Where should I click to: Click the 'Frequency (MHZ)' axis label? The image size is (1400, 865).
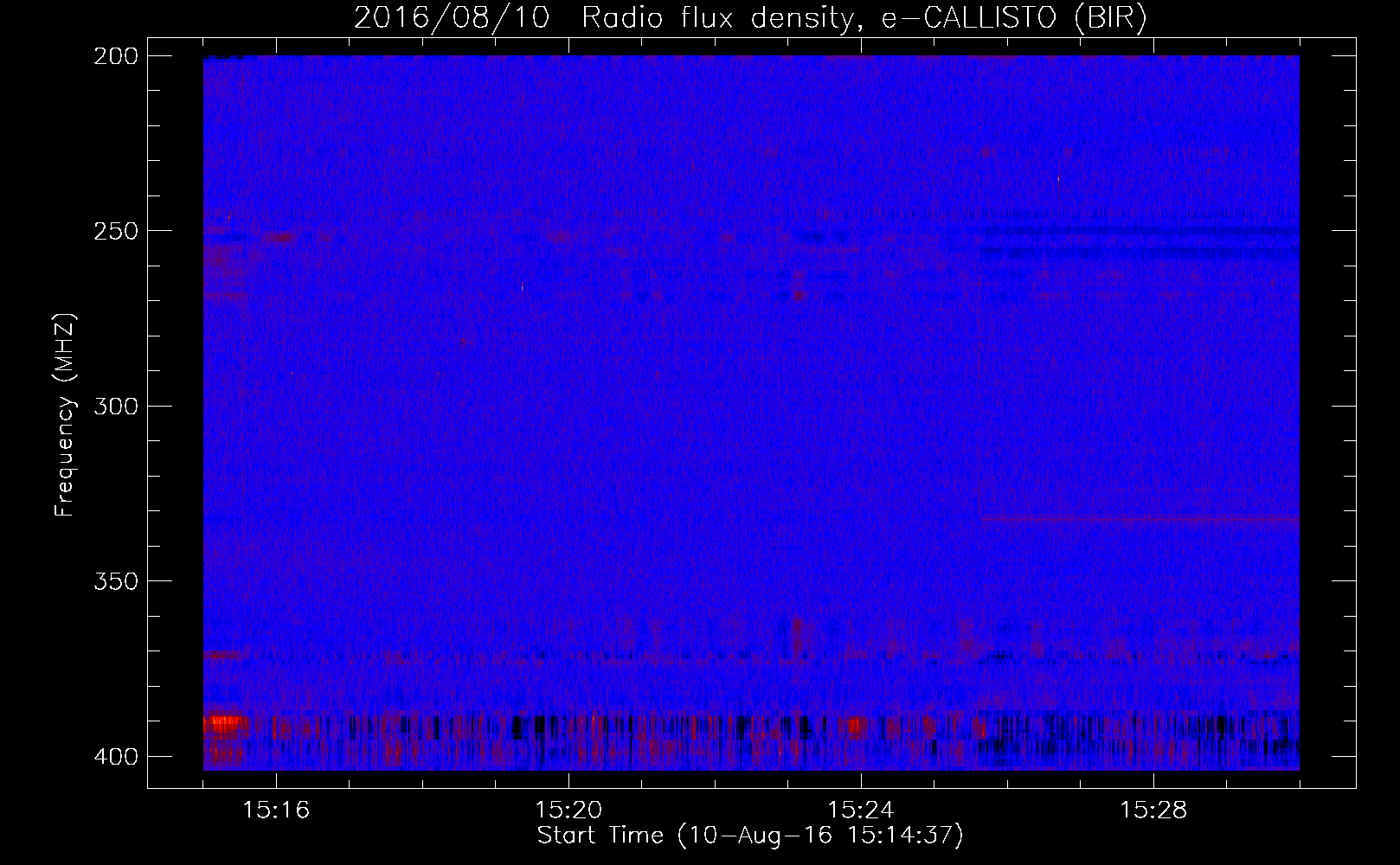pyautogui.click(x=65, y=414)
